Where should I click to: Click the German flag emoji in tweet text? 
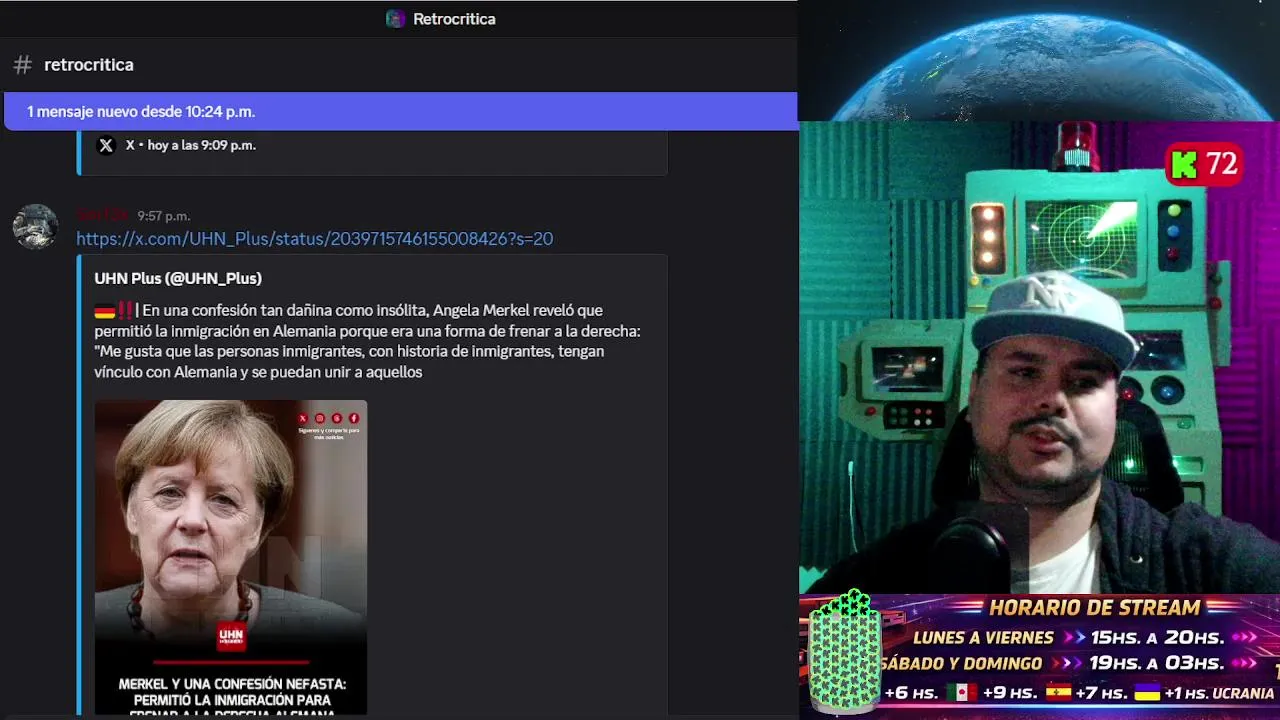click(x=105, y=310)
